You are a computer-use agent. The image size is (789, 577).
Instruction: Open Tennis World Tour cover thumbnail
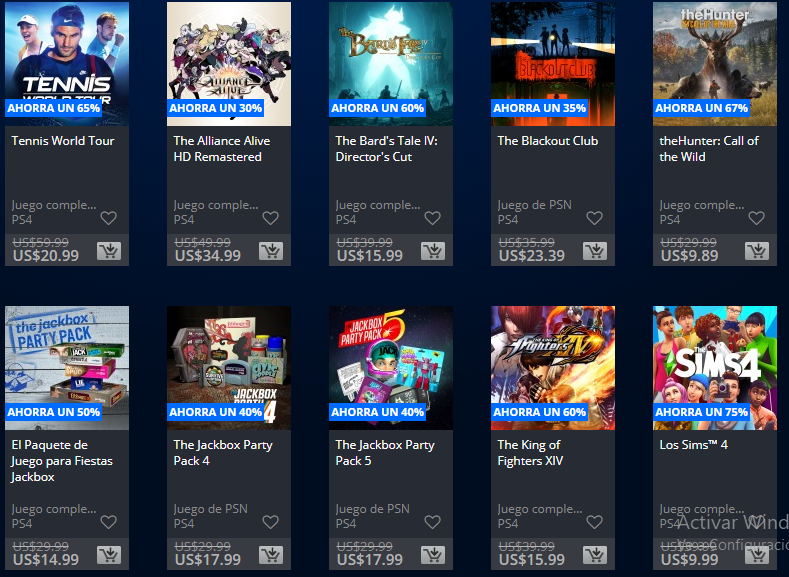coord(67,64)
